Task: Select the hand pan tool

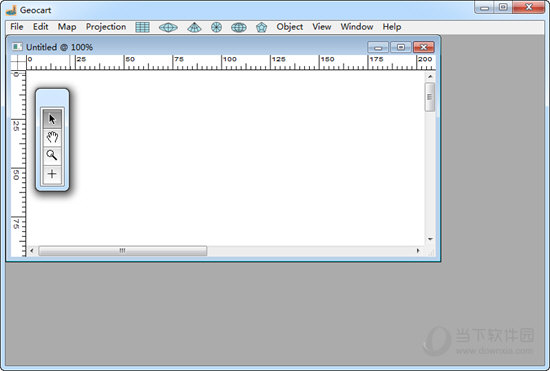Action: click(x=52, y=137)
